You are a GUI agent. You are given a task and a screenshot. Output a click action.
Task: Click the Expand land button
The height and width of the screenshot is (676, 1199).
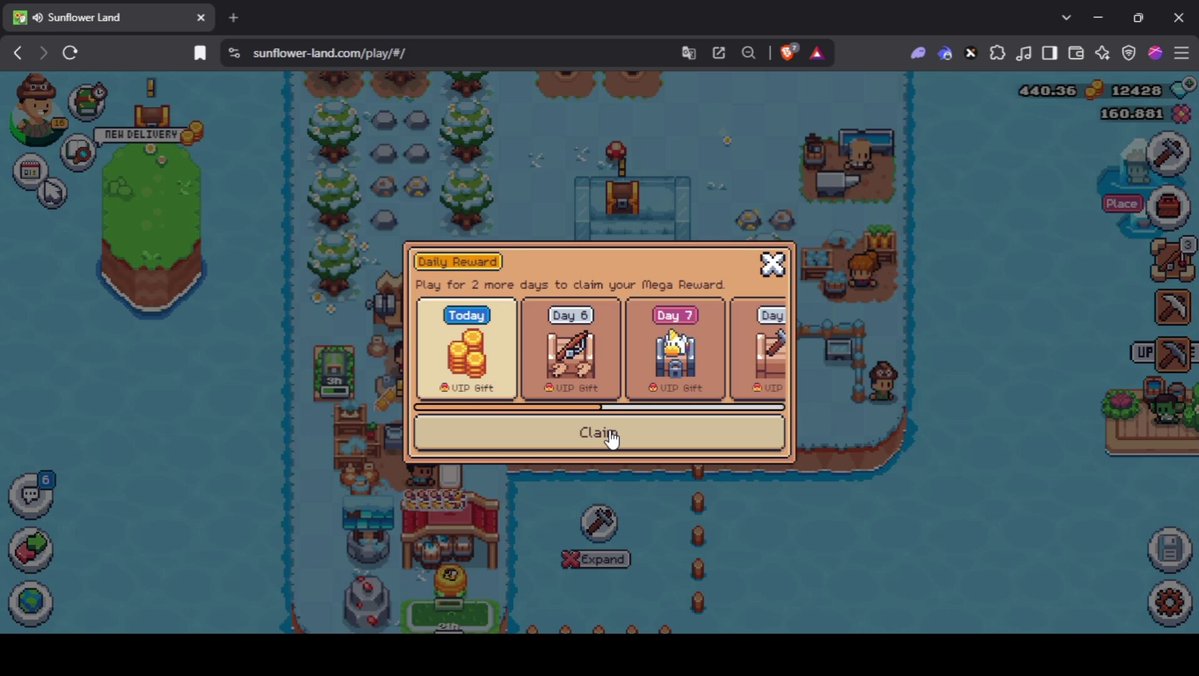pyautogui.click(x=596, y=559)
